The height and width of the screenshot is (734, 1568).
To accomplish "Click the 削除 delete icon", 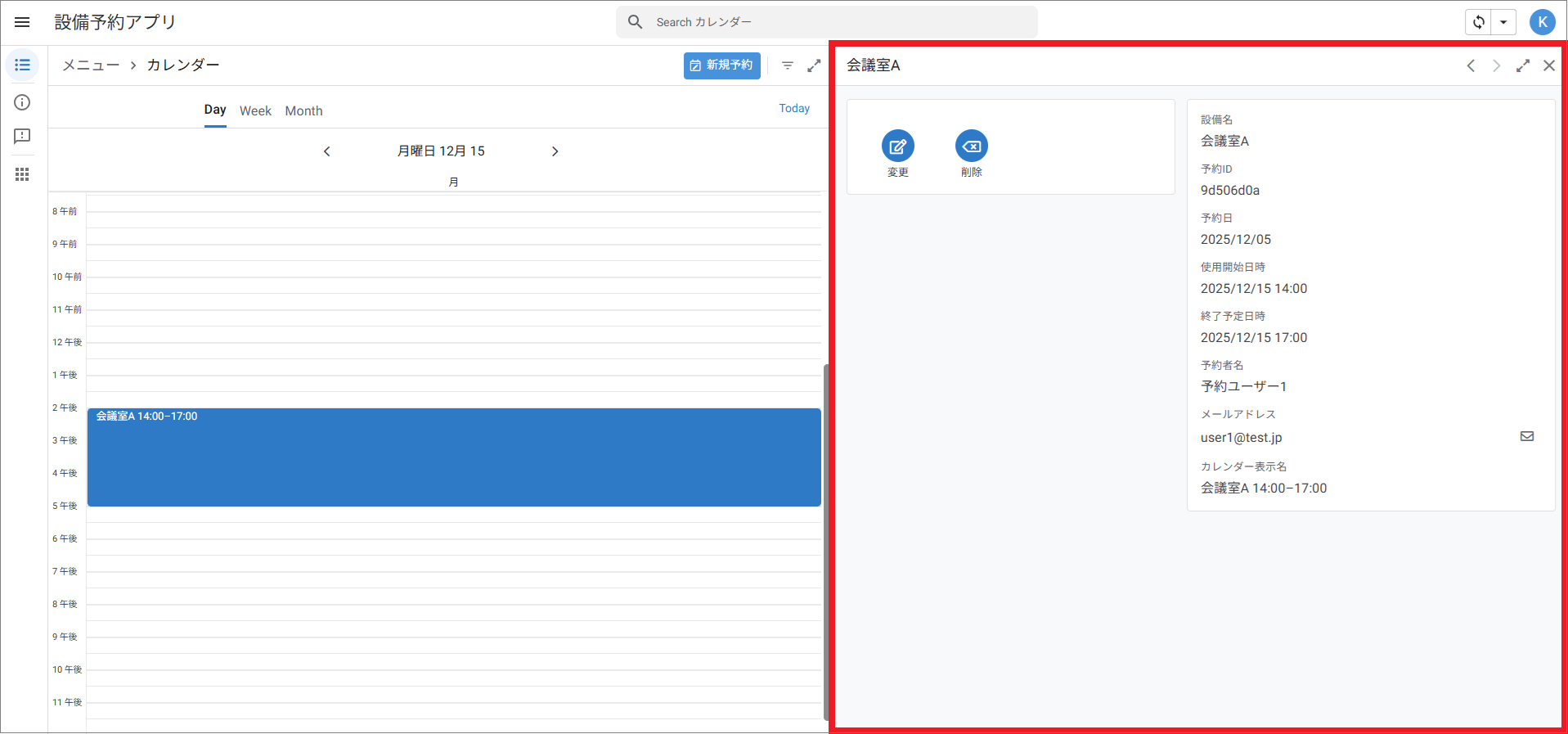I will [x=972, y=146].
